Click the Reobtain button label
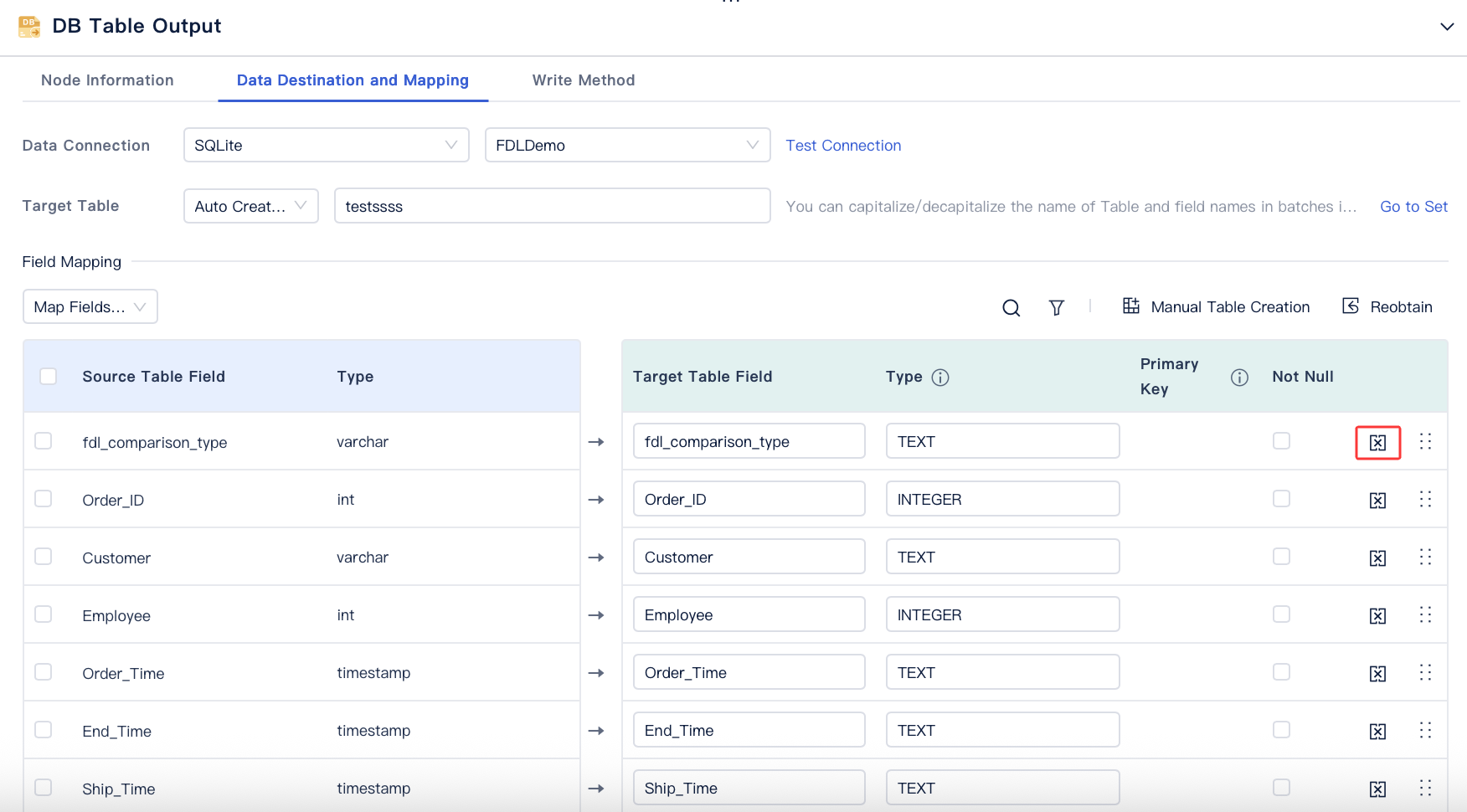1467x812 pixels. coord(1401,307)
